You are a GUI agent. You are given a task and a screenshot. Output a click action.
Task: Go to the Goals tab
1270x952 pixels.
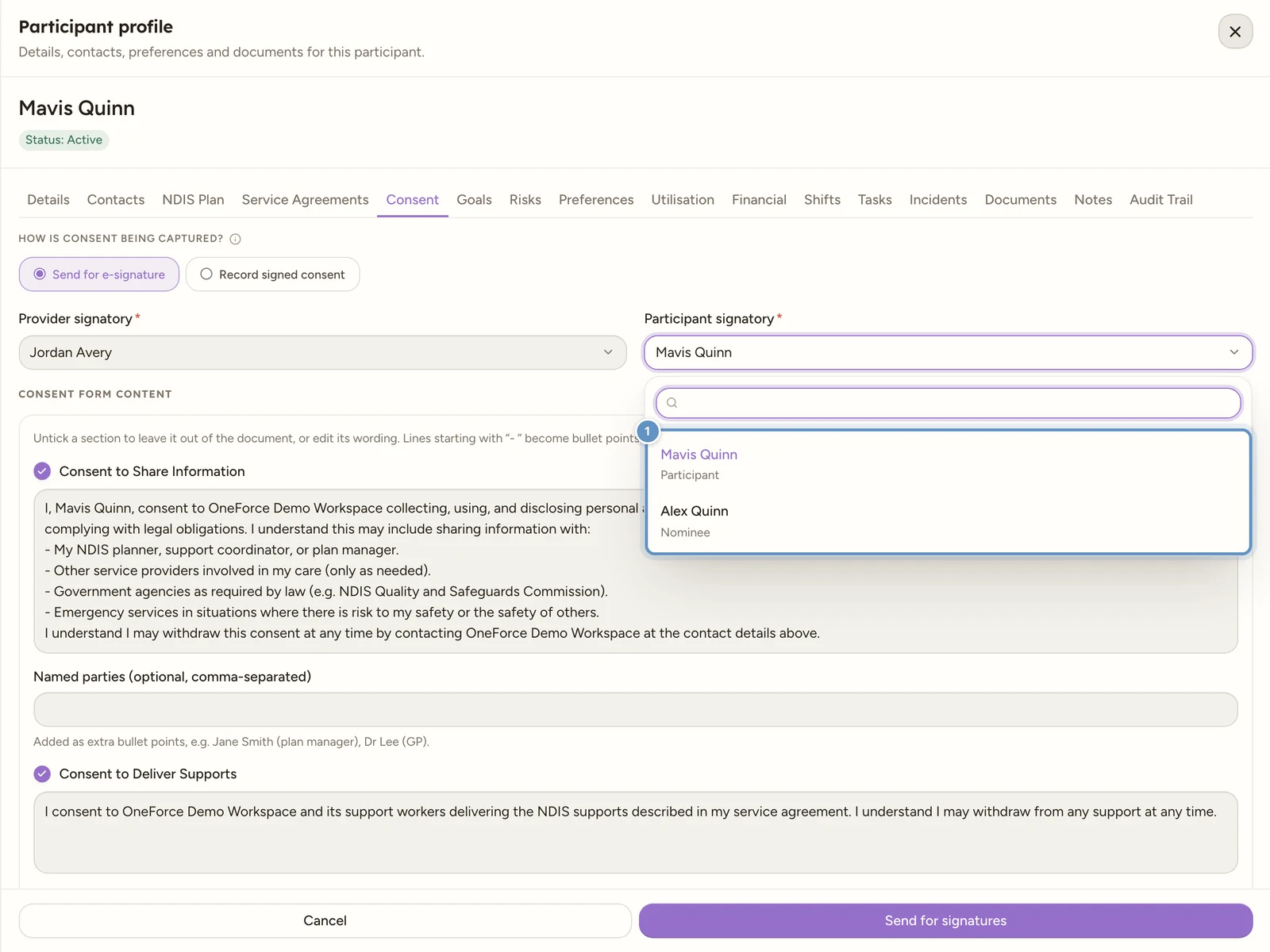click(x=474, y=200)
